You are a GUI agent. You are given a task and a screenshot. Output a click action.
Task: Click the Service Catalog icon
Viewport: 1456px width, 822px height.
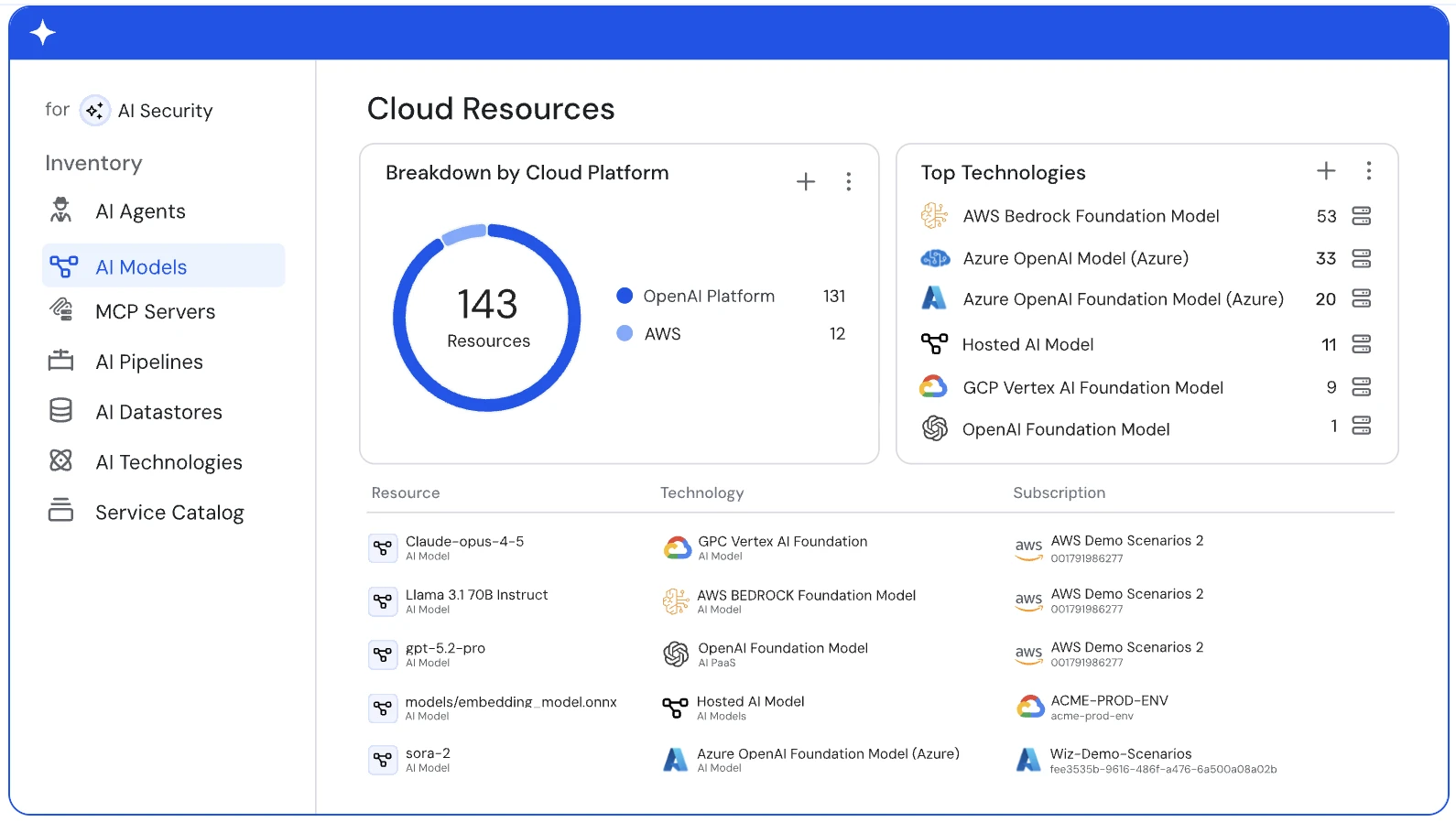click(60, 510)
